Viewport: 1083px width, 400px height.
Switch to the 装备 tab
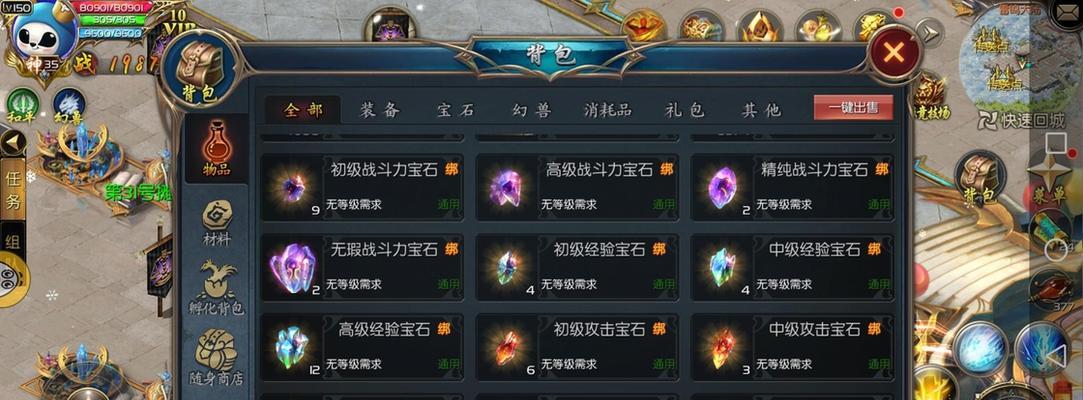tap(379, 110)
